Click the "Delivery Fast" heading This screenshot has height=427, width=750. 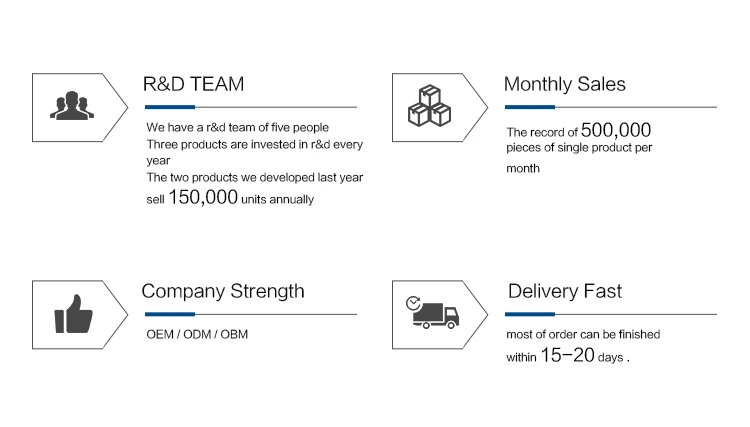565,292
